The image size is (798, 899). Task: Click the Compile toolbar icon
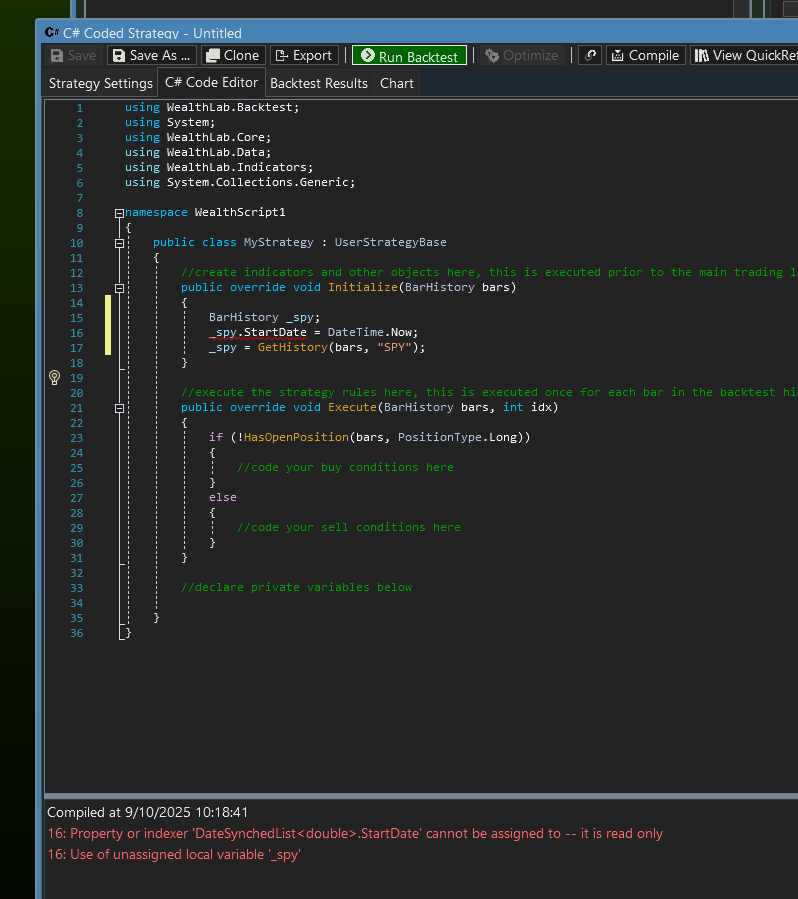tap(617, 56)
